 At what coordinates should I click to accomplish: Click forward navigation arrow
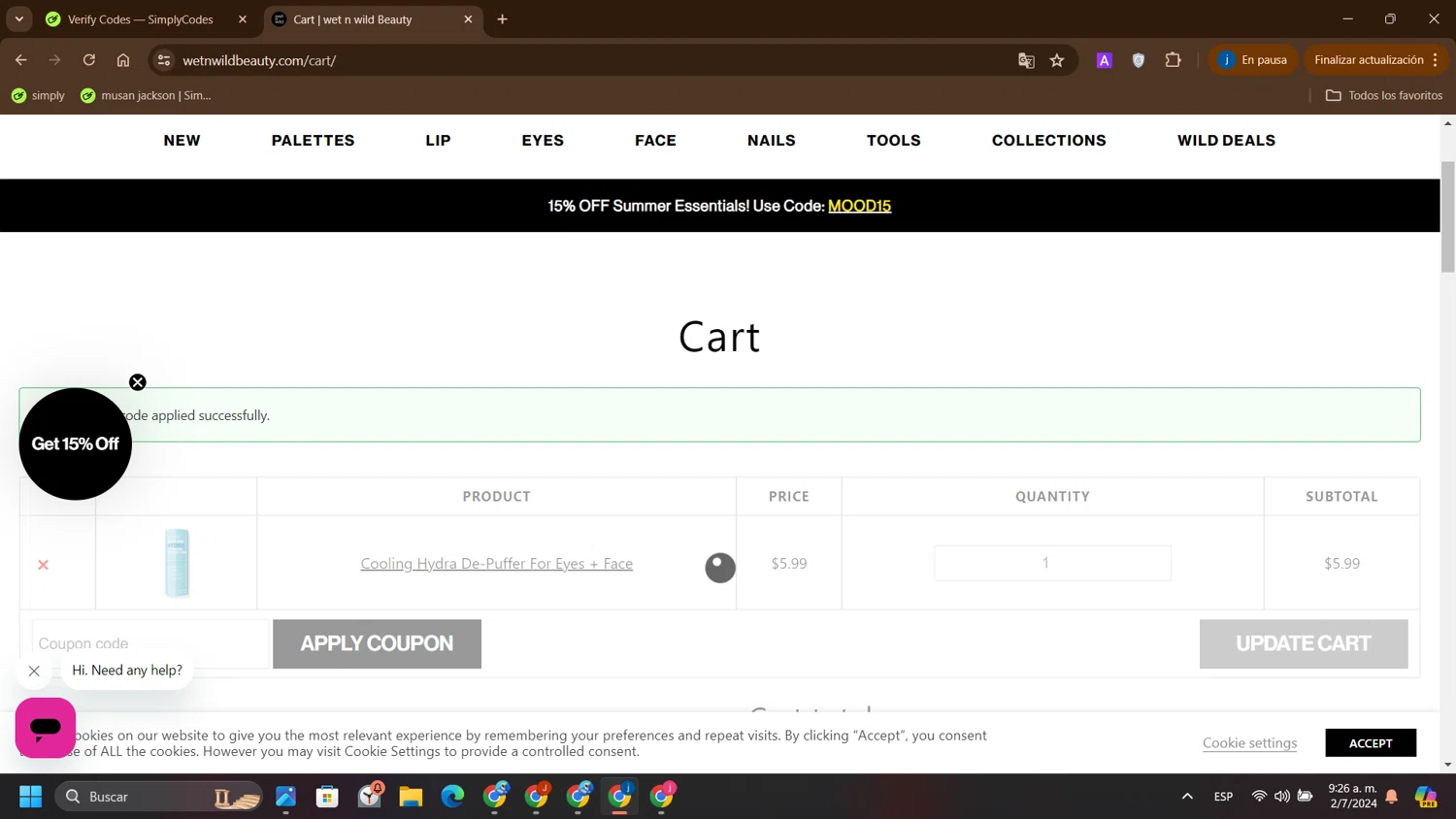55,60
